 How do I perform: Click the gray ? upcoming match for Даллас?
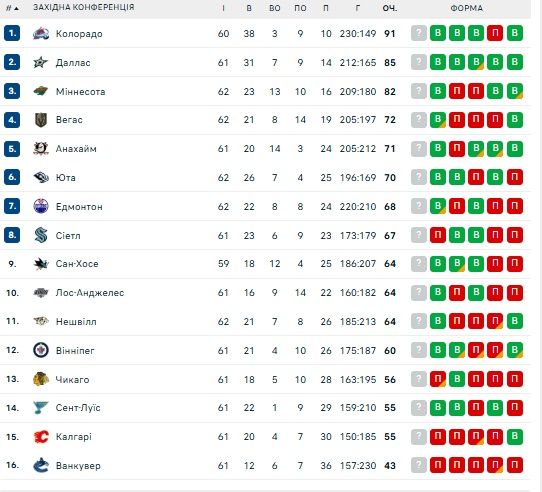pos(419,62)
